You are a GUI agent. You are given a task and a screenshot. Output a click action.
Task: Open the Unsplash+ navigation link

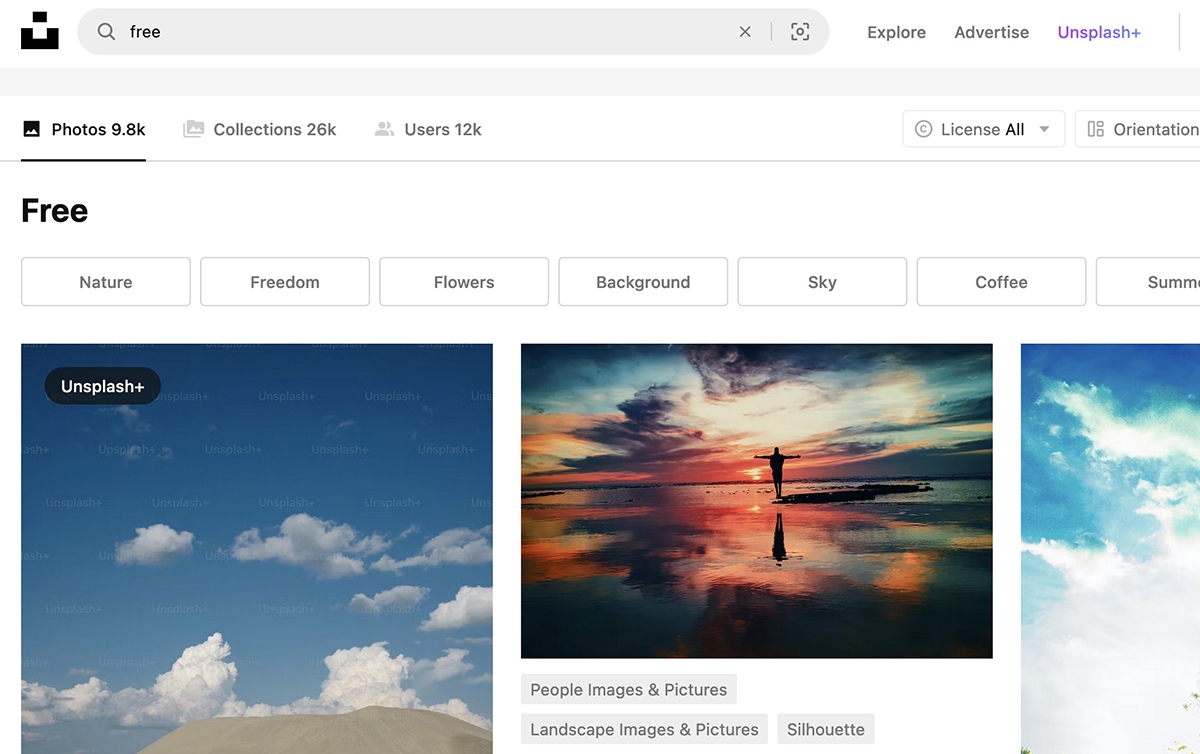1099,32
